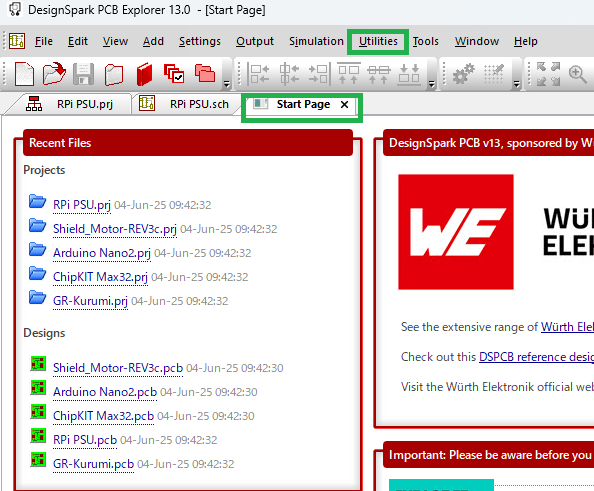Click green PCB icon beside Shield_Motor-REV3c.pcb
This screenshot has height=491, width=594.
point(38,363)
